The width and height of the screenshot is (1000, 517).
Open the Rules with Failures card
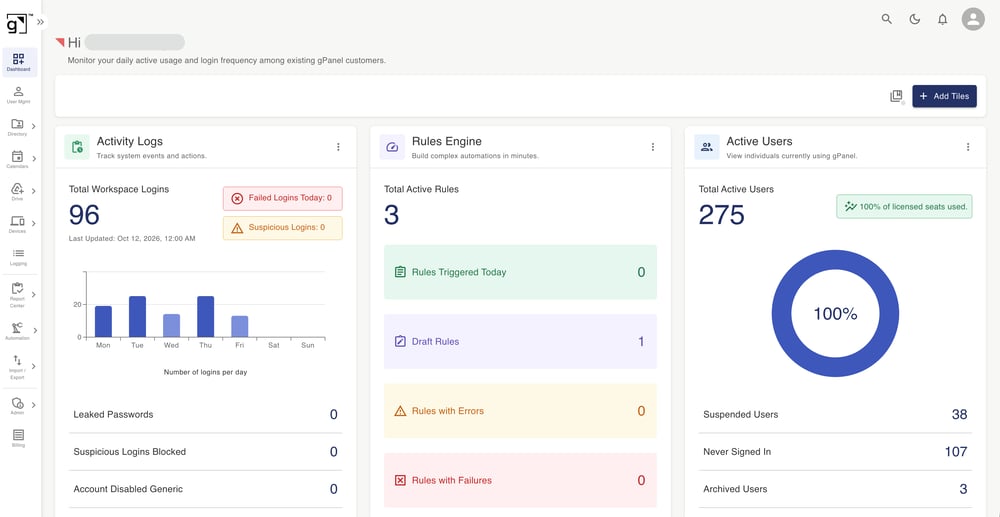[520, 481]
